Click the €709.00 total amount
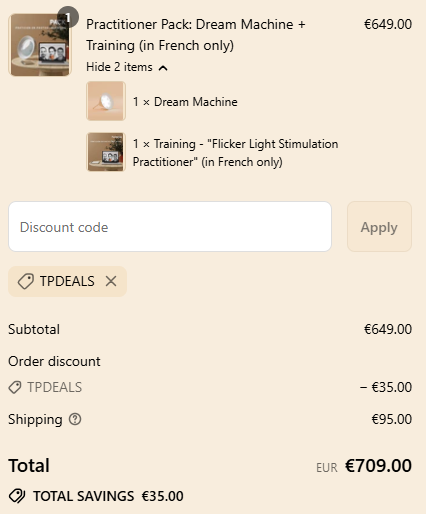426x514 pixels. click(x=378, y=466)
